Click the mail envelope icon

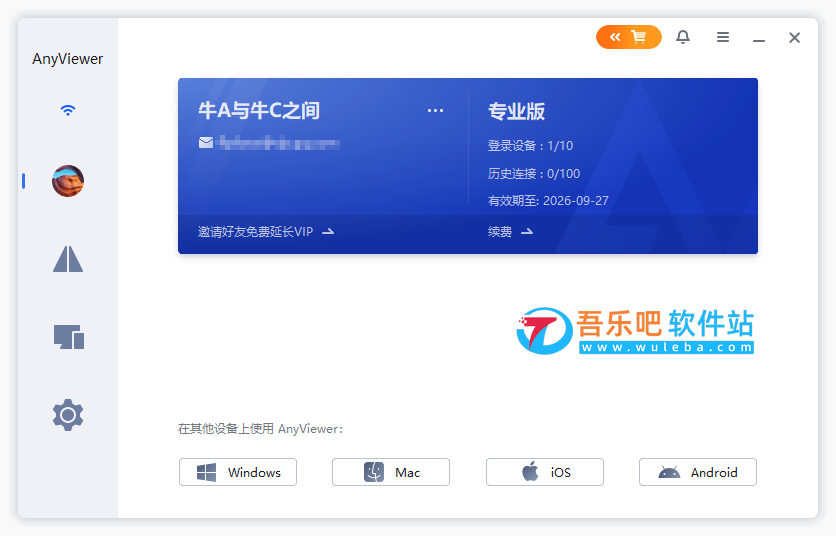pos(206,143)
